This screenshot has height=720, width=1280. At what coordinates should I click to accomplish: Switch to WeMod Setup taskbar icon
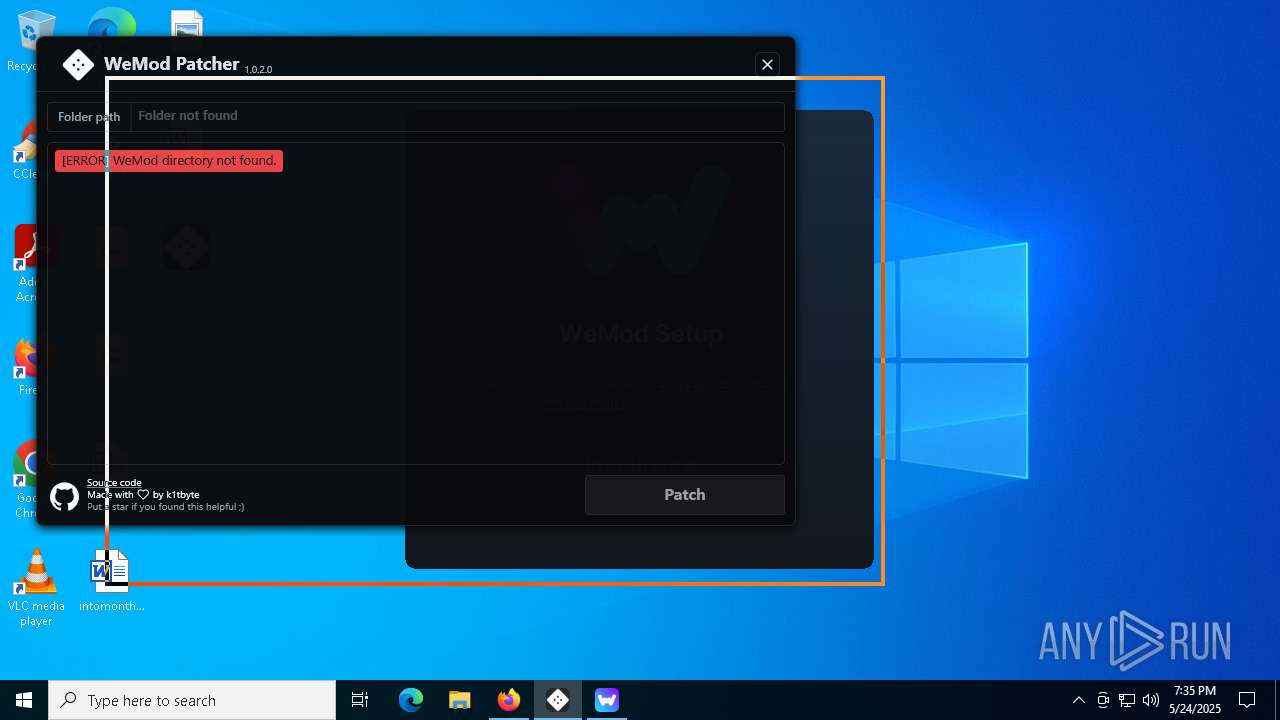607,700
